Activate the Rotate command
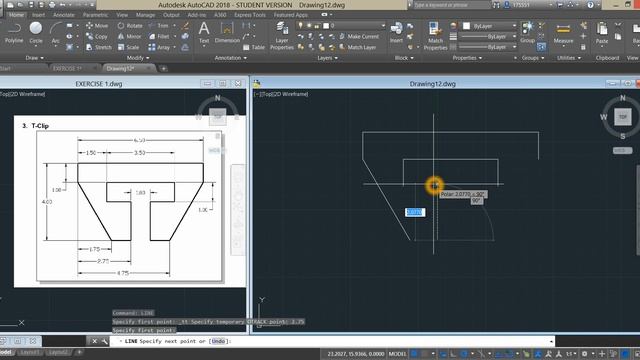This screenshot has width=640, height=360. (x=130, y=26)
